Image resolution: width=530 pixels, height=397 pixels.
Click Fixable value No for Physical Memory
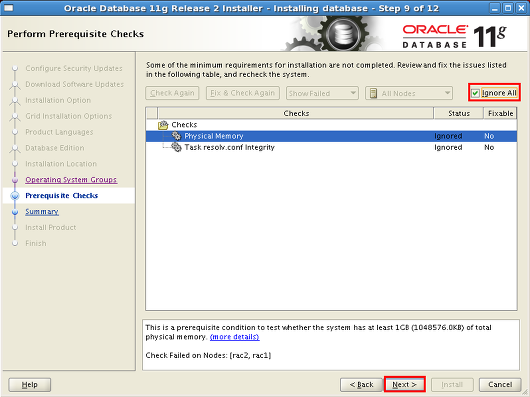pyautogui.click(x=489, y=136)
